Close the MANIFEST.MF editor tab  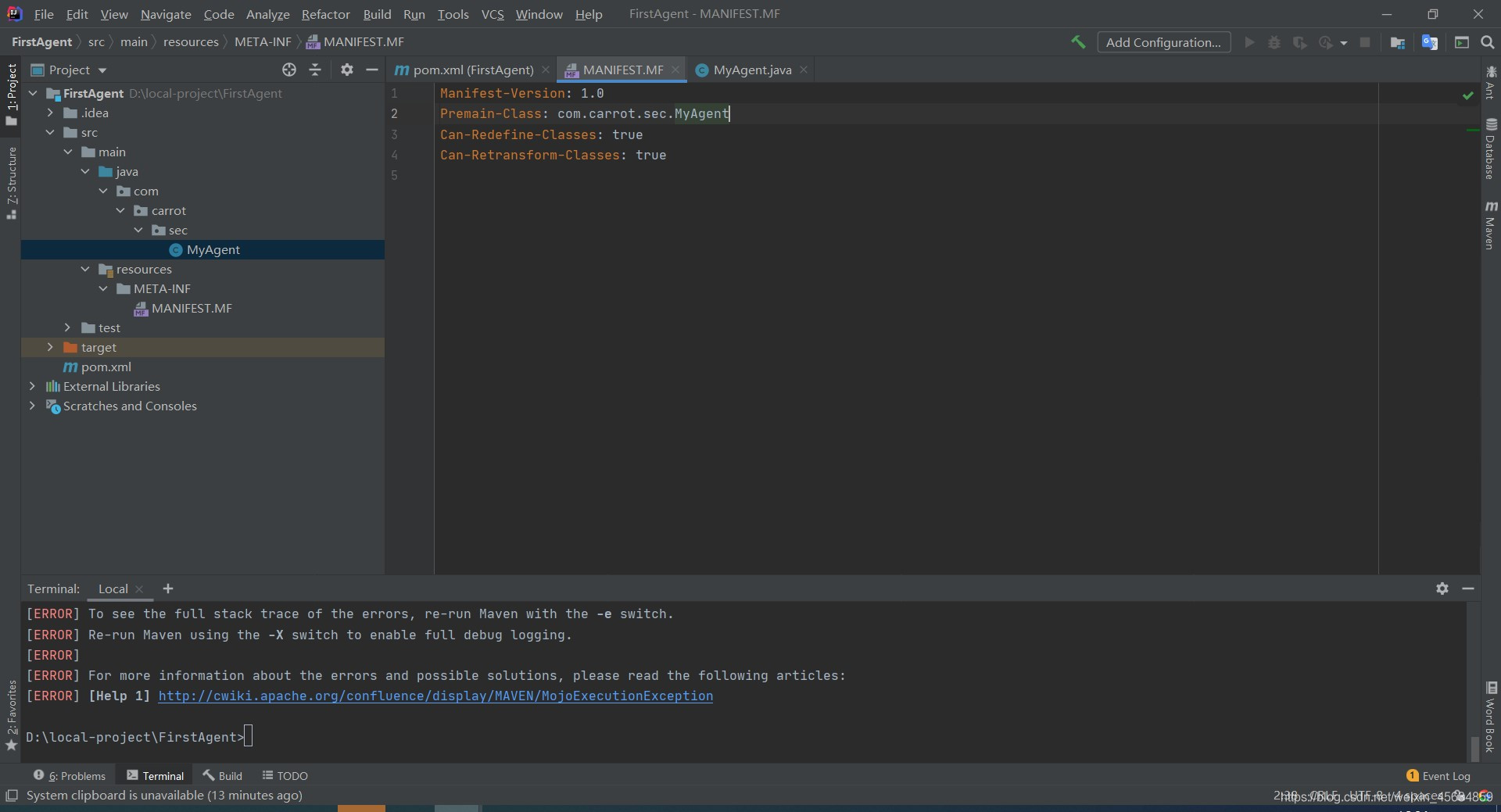(x=675, y=70)
